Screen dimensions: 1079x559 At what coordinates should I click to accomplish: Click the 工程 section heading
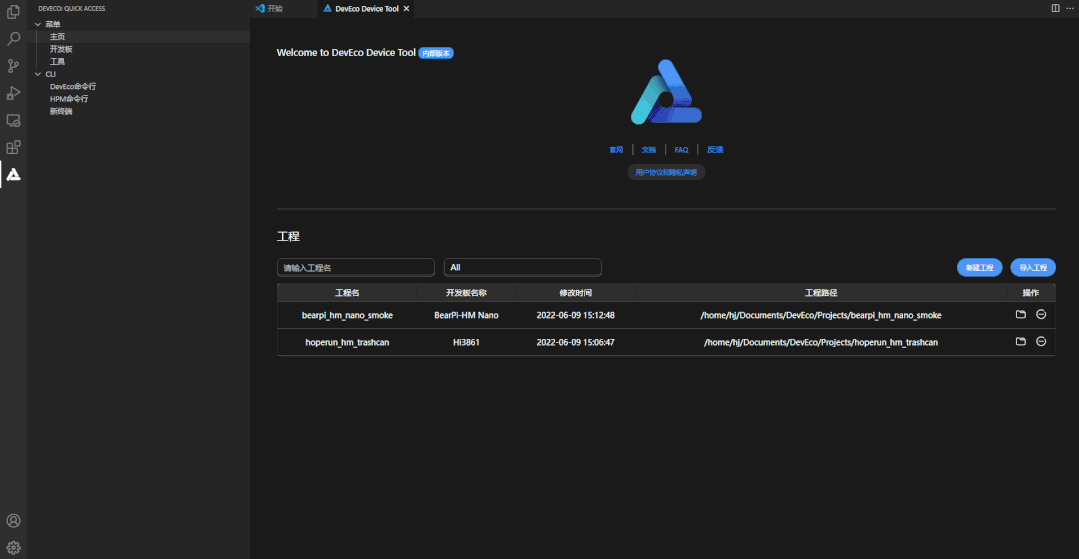coord(288,236)
